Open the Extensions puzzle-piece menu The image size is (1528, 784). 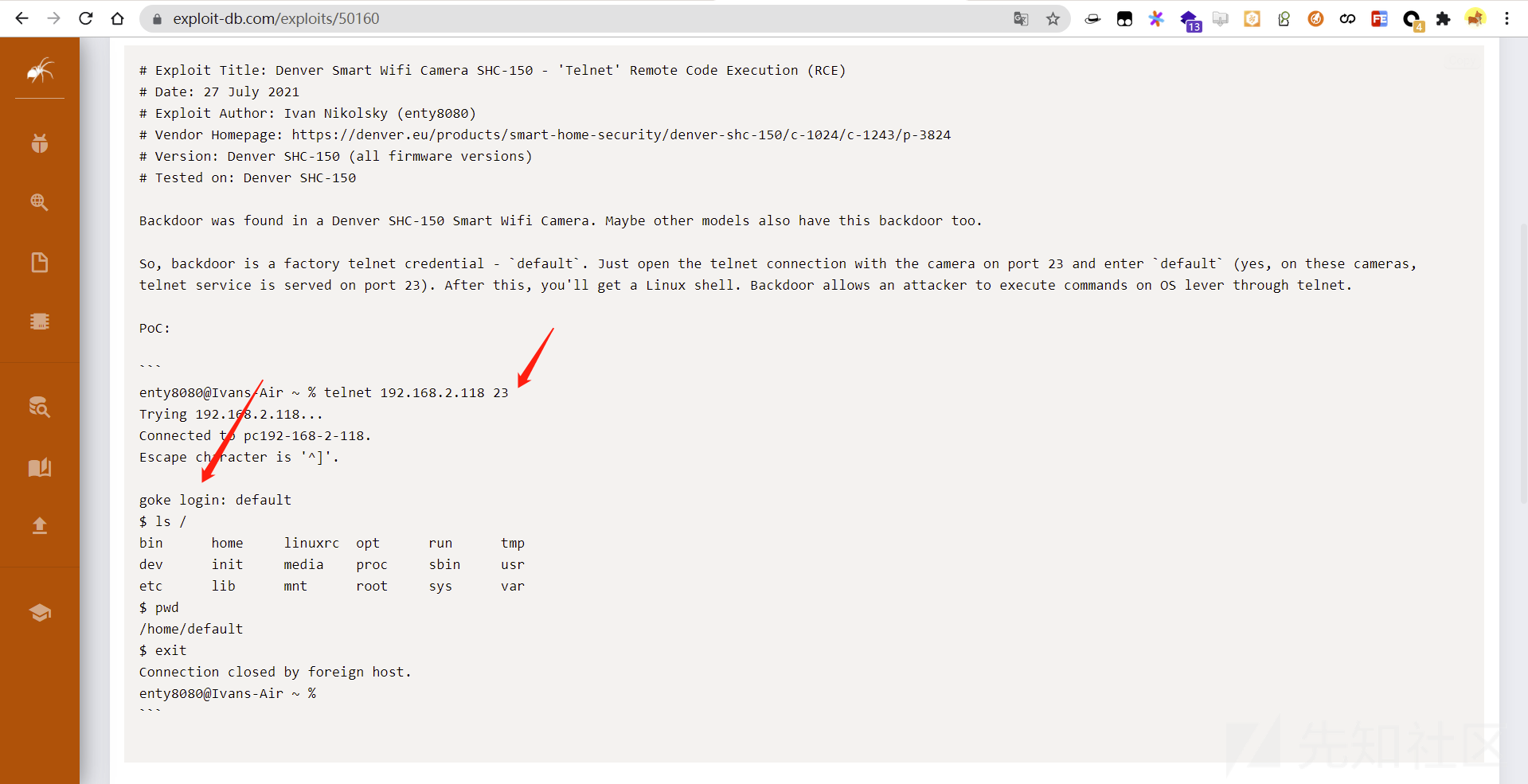pos(1443,18)
